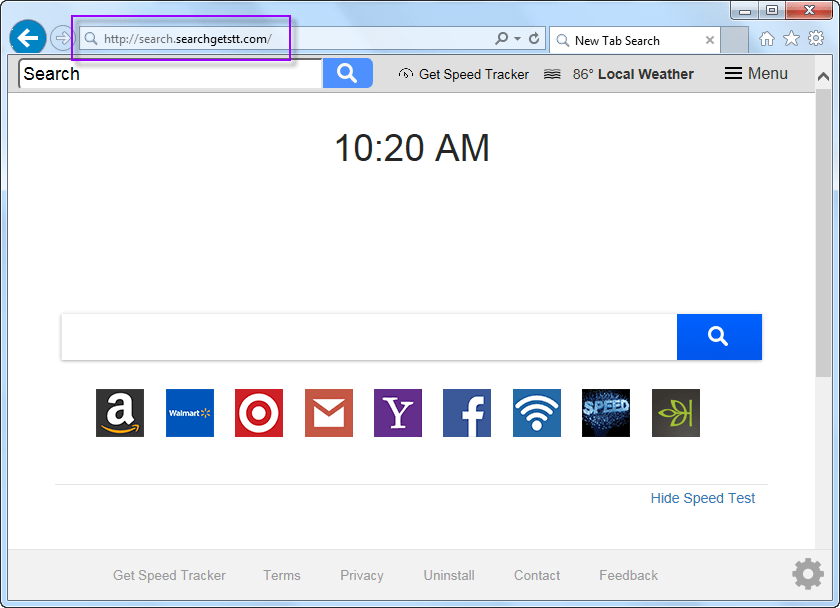Viewport: 840px width, 608px height.
Task: Click the address bar URL search.searchgetstt.com
Action: click(x=188, y=39)
